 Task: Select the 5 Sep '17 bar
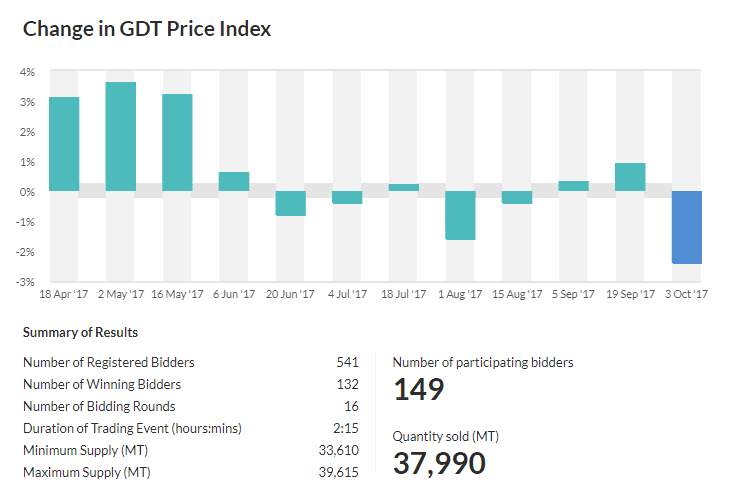tap(573, 186)
